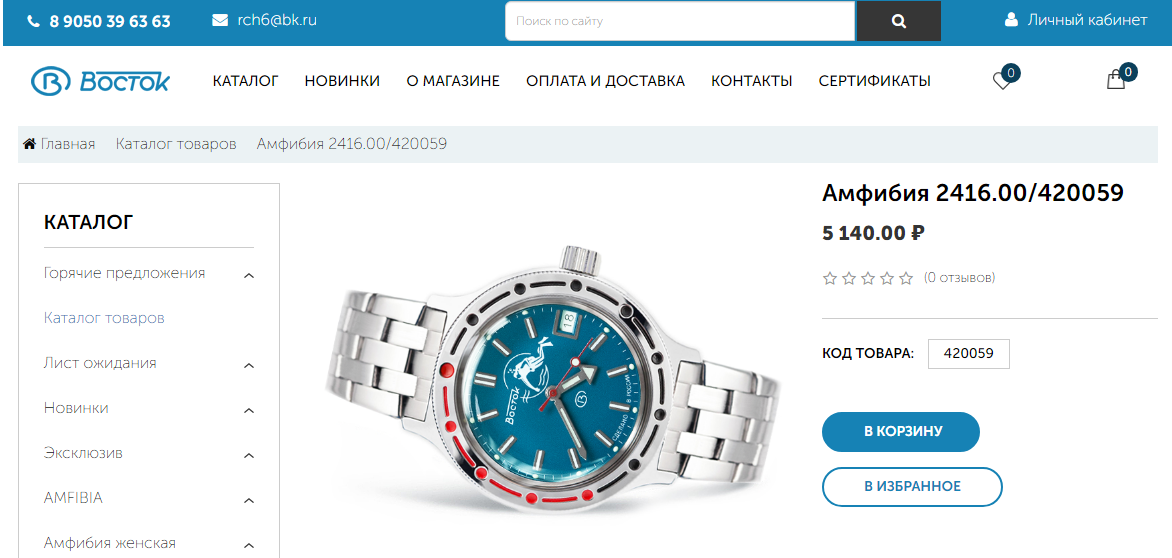This screenshot has height=558, width=1172.
Task: Open the ОПЛАТА И ДОСТАВКА menu item
Action: point(605,81)
